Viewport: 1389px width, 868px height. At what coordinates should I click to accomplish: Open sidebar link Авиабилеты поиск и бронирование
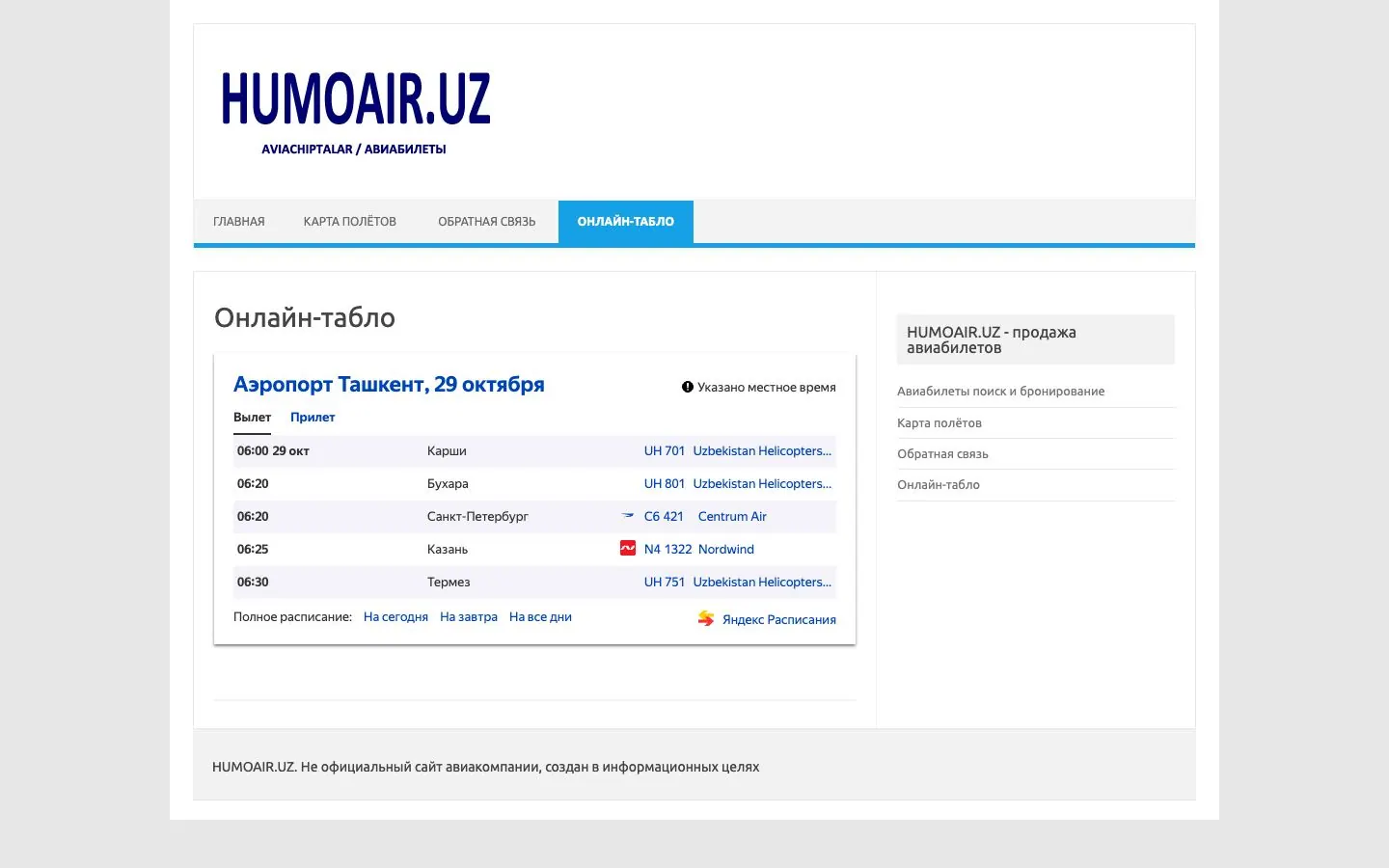pos(1001,392)
